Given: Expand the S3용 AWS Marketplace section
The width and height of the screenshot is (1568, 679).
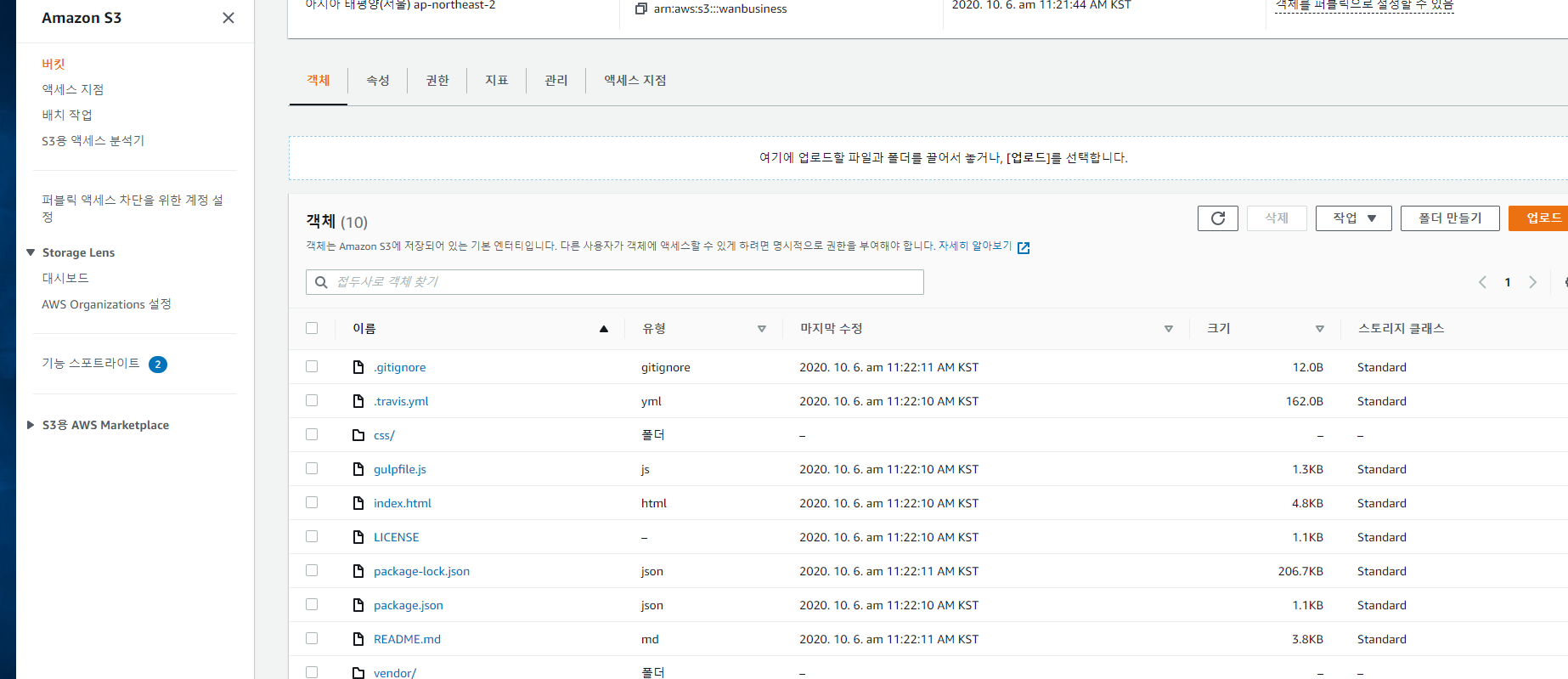Looking at the screenshot, I should tap(31, 425).
